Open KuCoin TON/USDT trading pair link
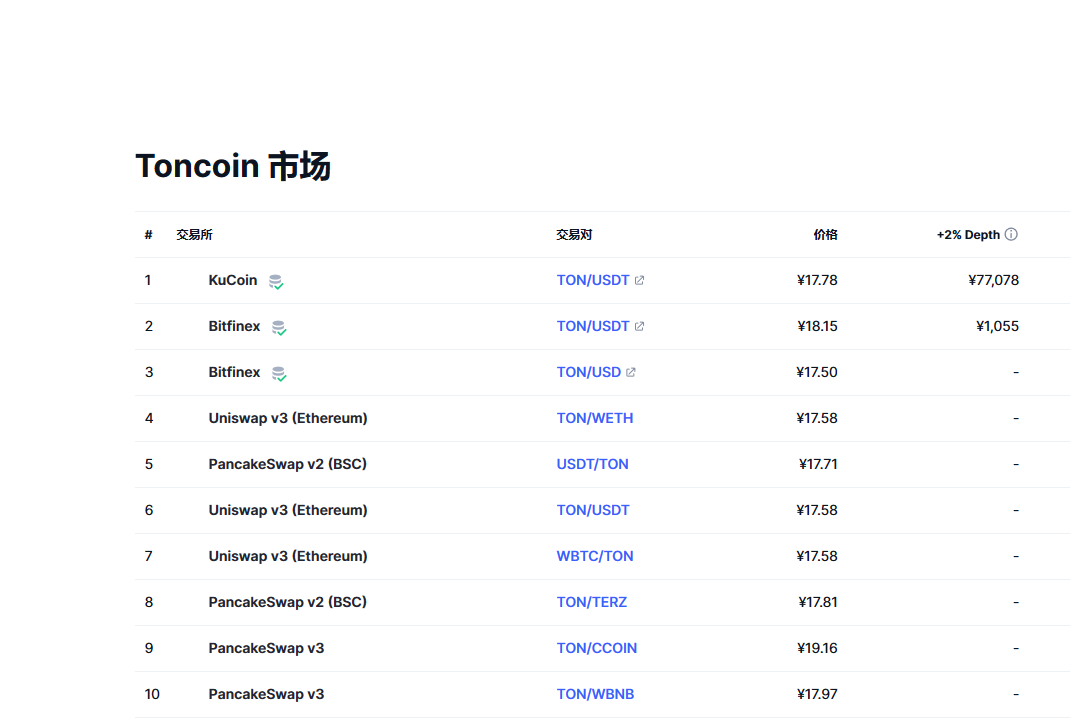Viewport: 1070px width, 720px height. [x=592, y=280]
